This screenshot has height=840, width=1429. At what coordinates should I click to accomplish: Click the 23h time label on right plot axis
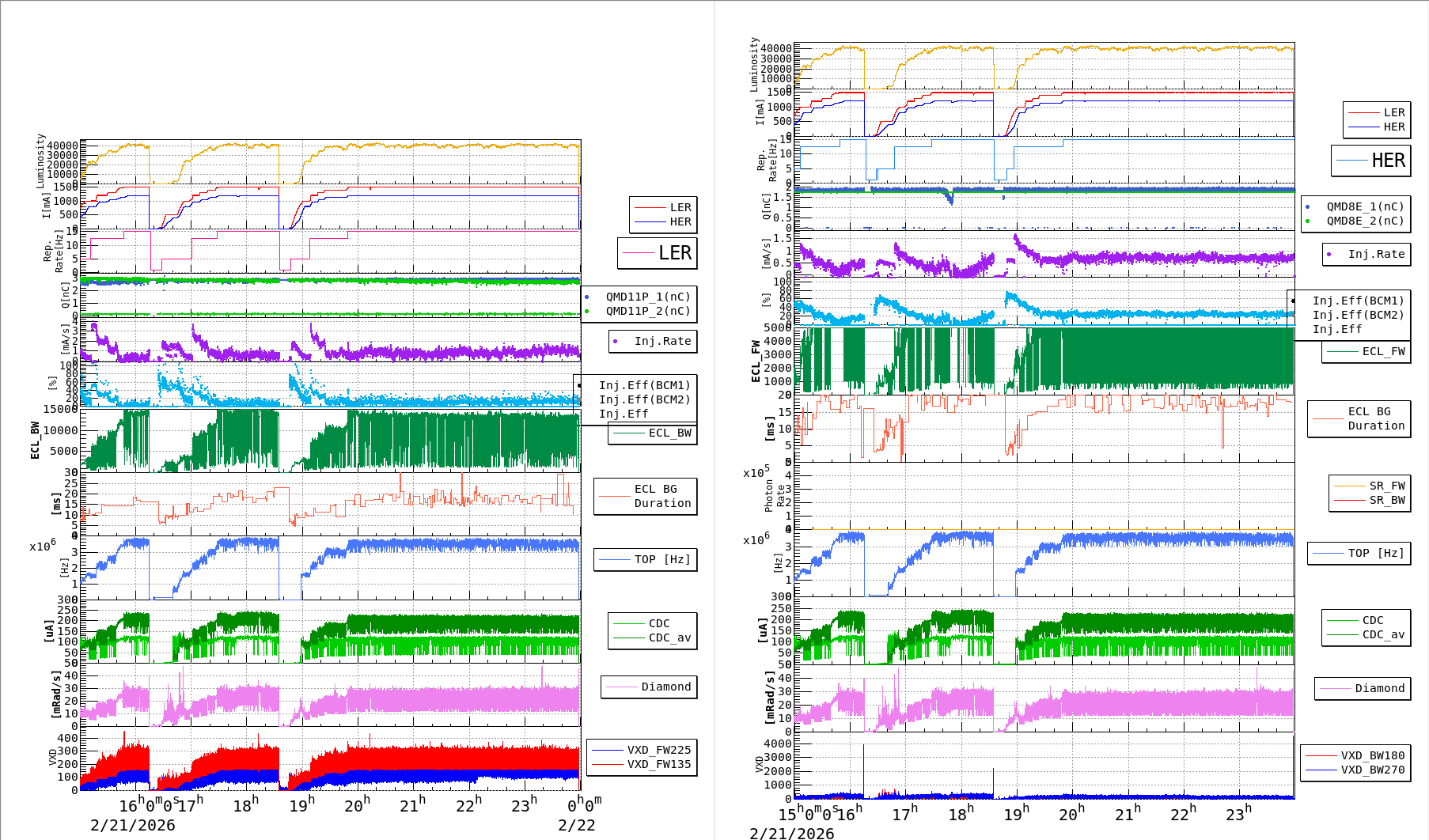click(x=1238, y=813)
